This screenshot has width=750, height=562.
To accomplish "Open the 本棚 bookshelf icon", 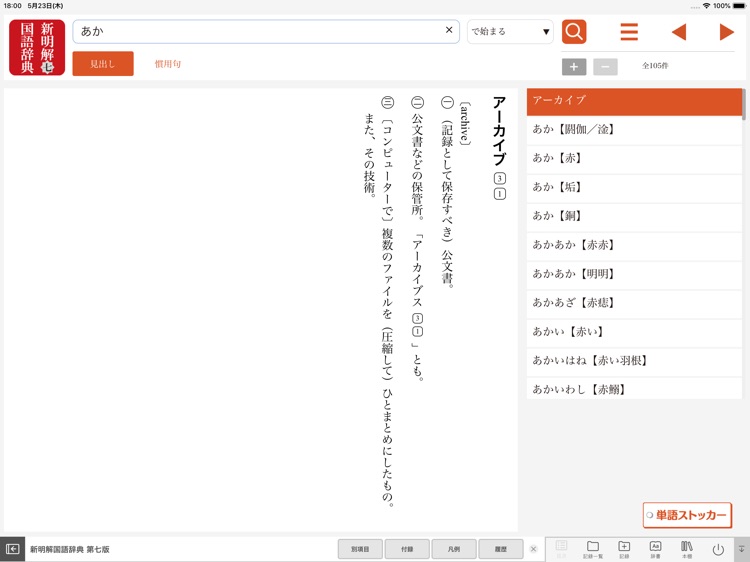I will pos(687,549).
